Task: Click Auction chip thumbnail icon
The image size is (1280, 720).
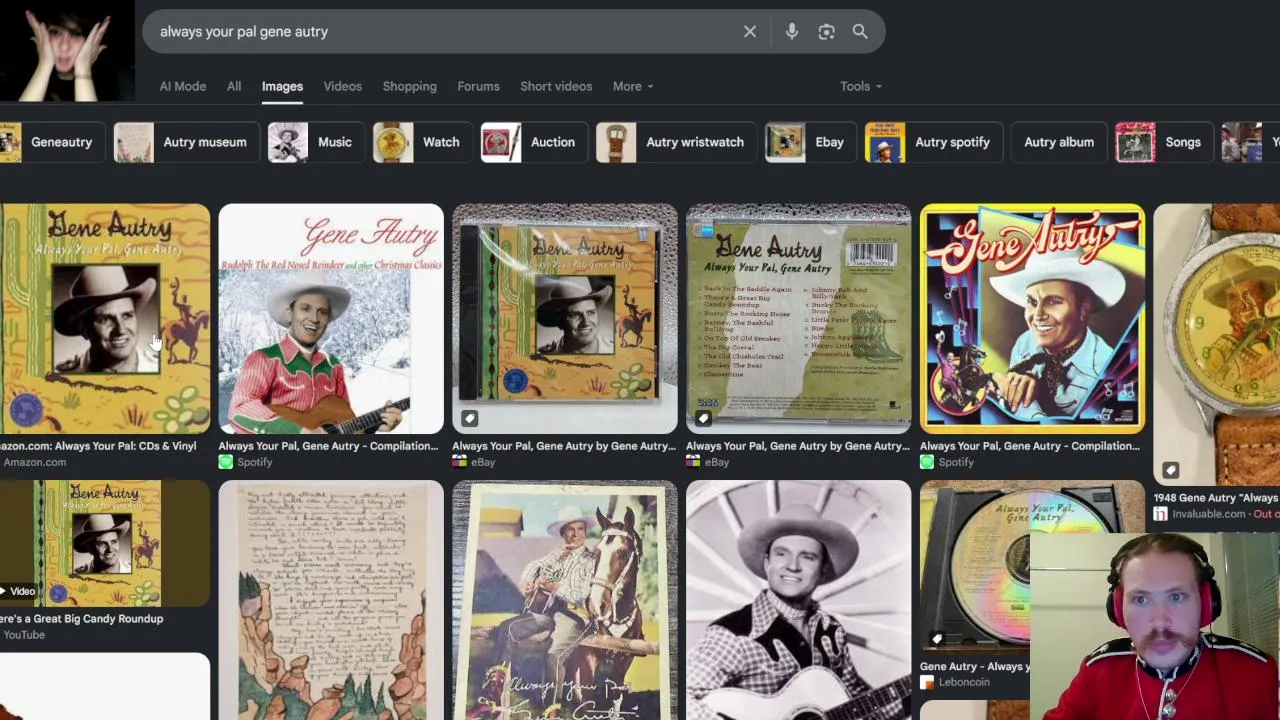Action: pos(501,142)
